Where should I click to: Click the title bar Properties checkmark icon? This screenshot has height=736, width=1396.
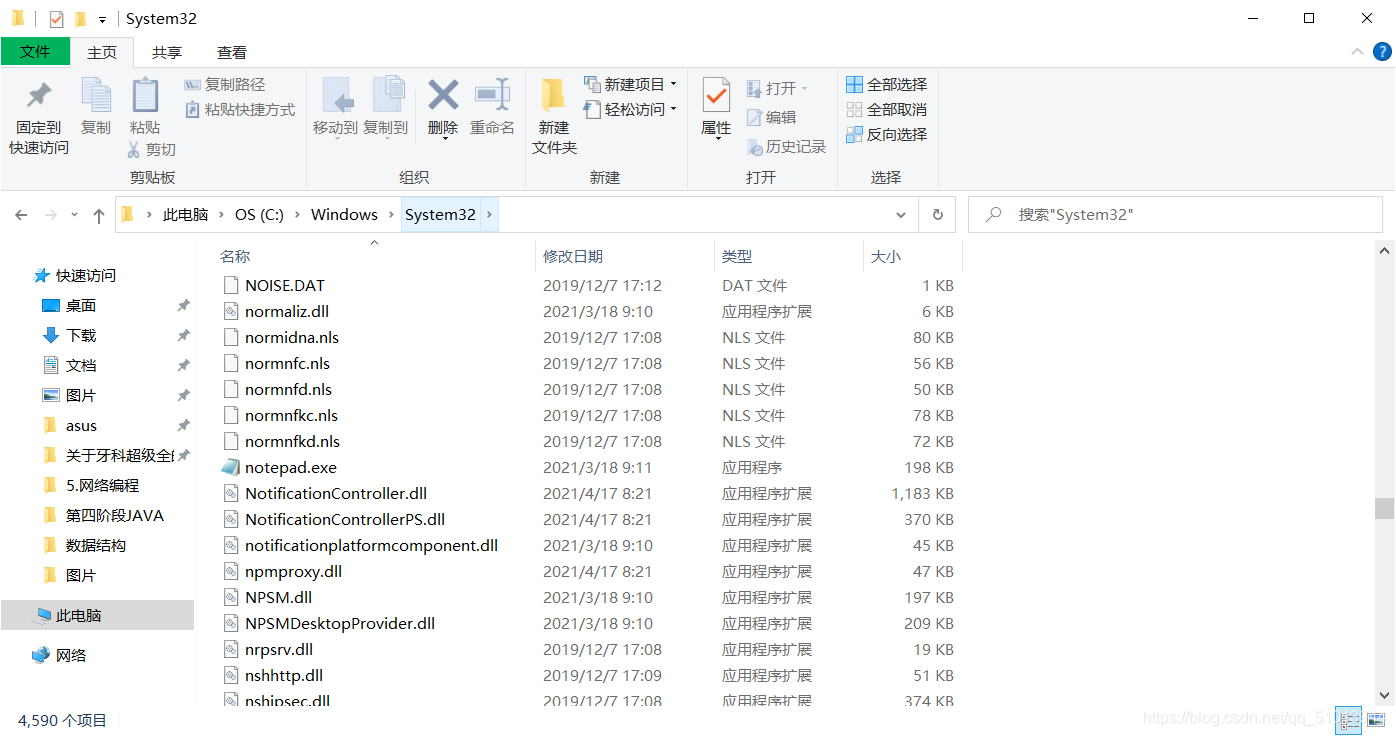[56, 19]
